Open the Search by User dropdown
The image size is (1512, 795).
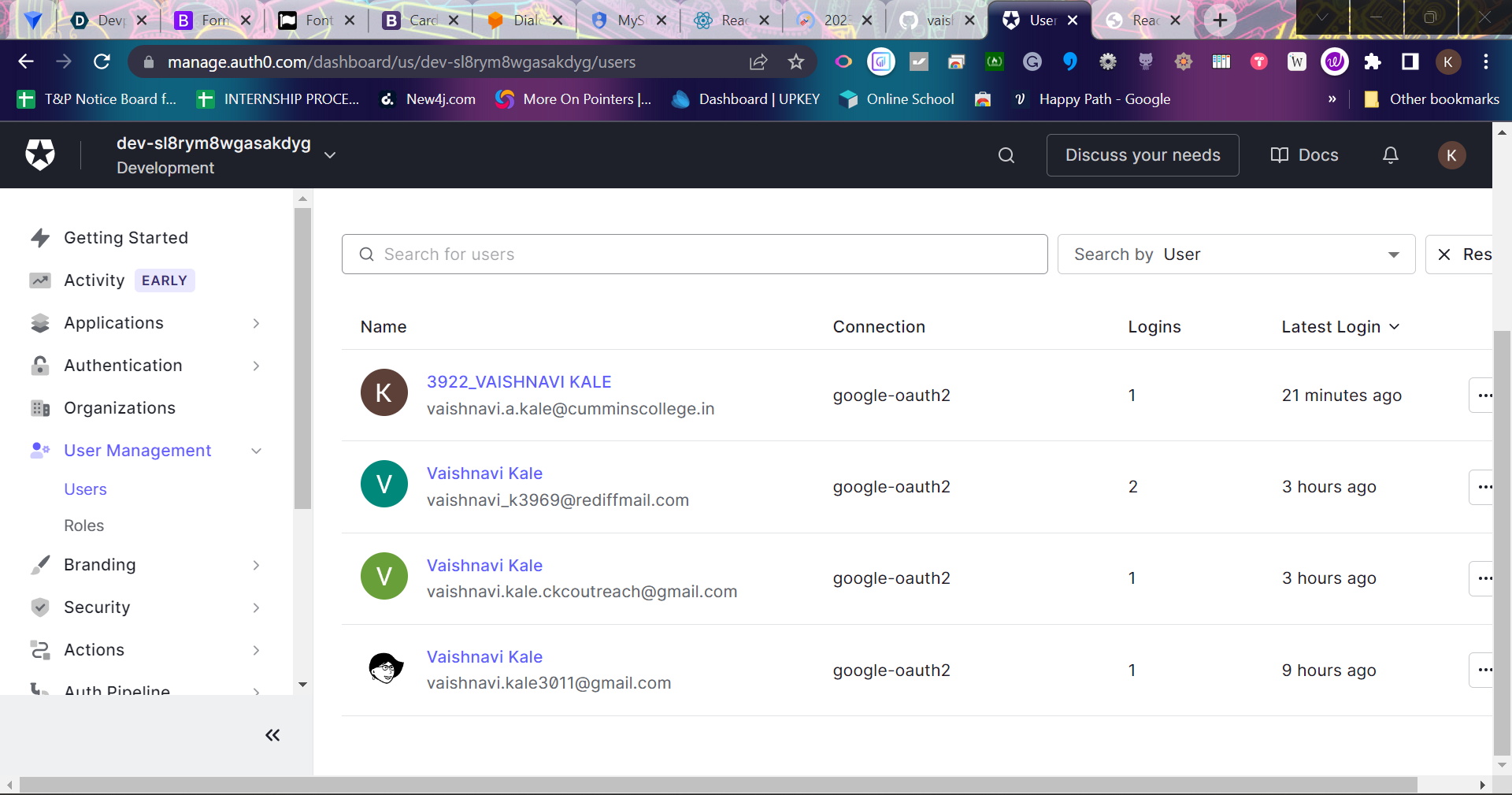tap(1236, 254)
